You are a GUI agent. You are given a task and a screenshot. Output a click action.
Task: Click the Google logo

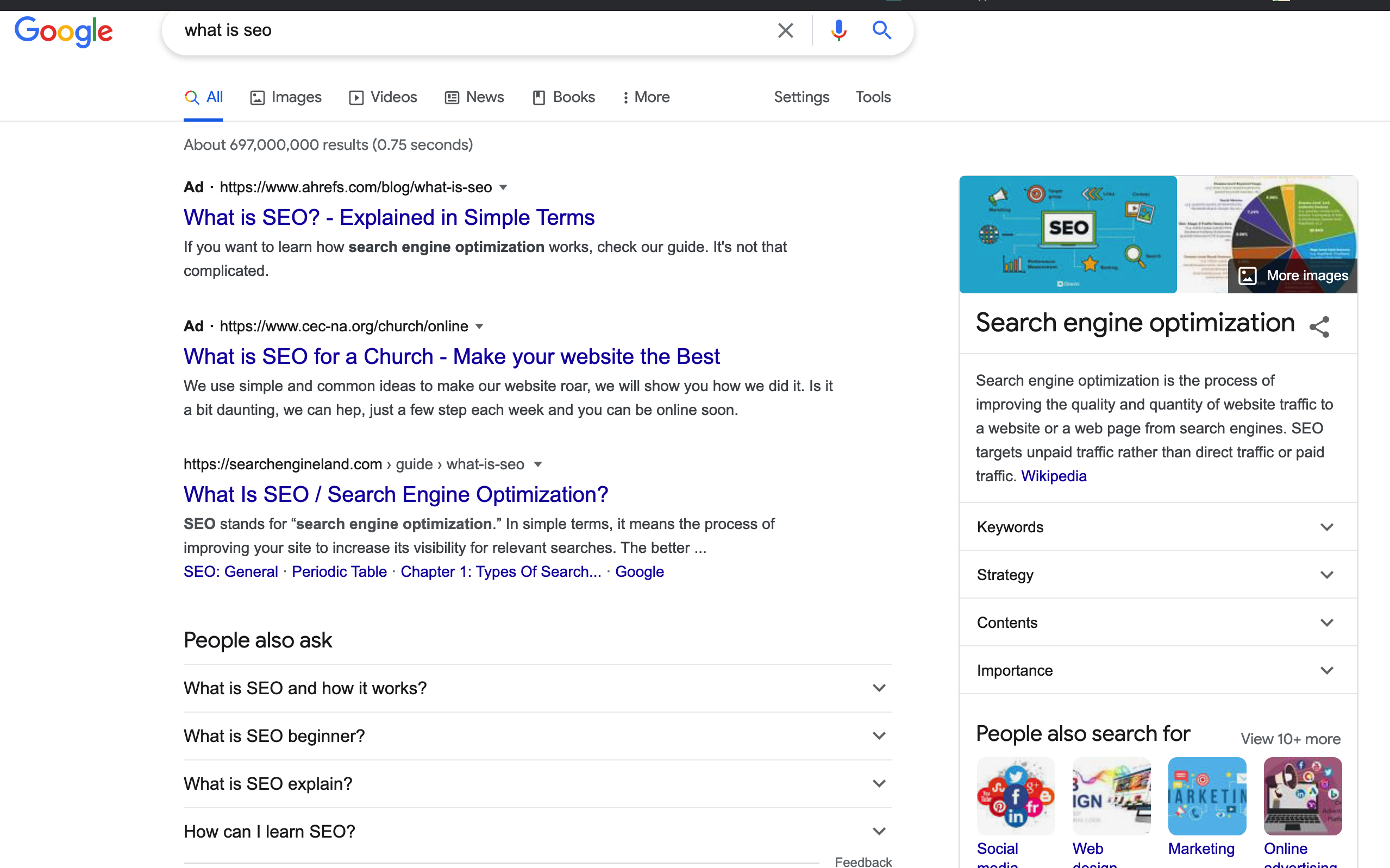coord(64,31)
